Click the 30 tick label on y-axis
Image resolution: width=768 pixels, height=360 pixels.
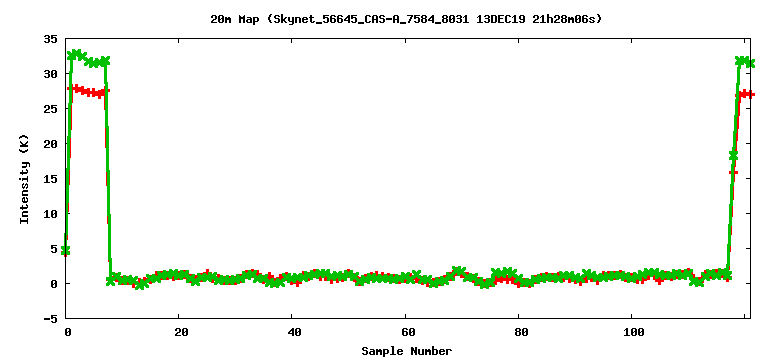coord(50,73)
